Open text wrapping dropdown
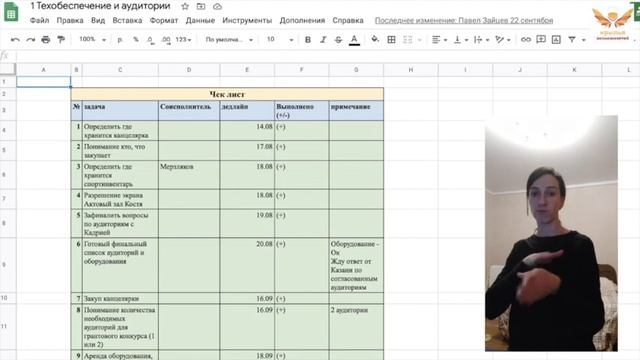The image size is (640, 360). [x=482, y=40]
